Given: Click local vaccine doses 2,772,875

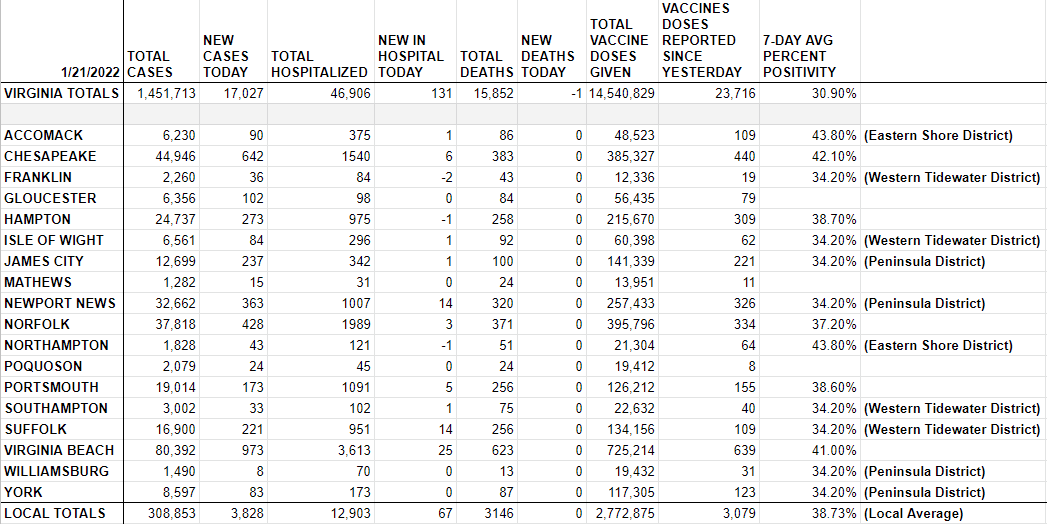Looking at the screenshot, I should point(626,513).
